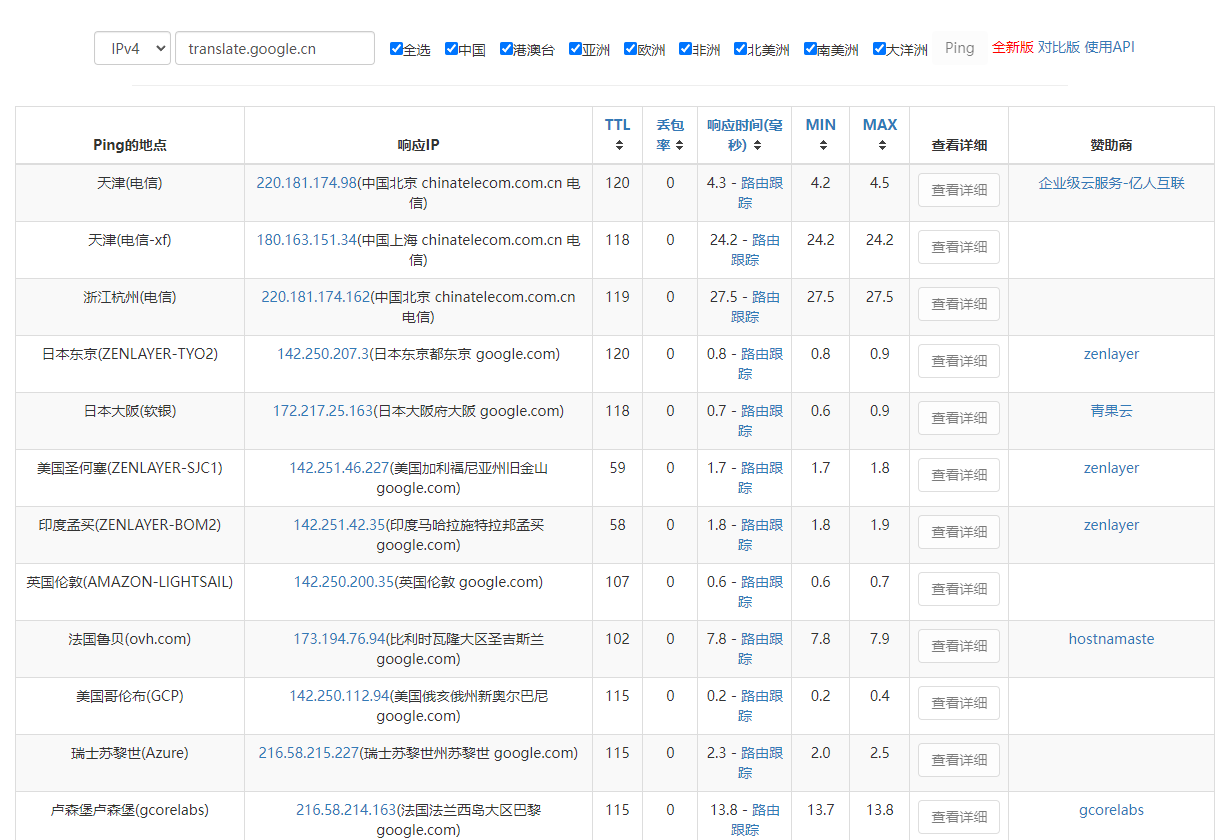Sort by the 丢包率 column

(670, 135)
